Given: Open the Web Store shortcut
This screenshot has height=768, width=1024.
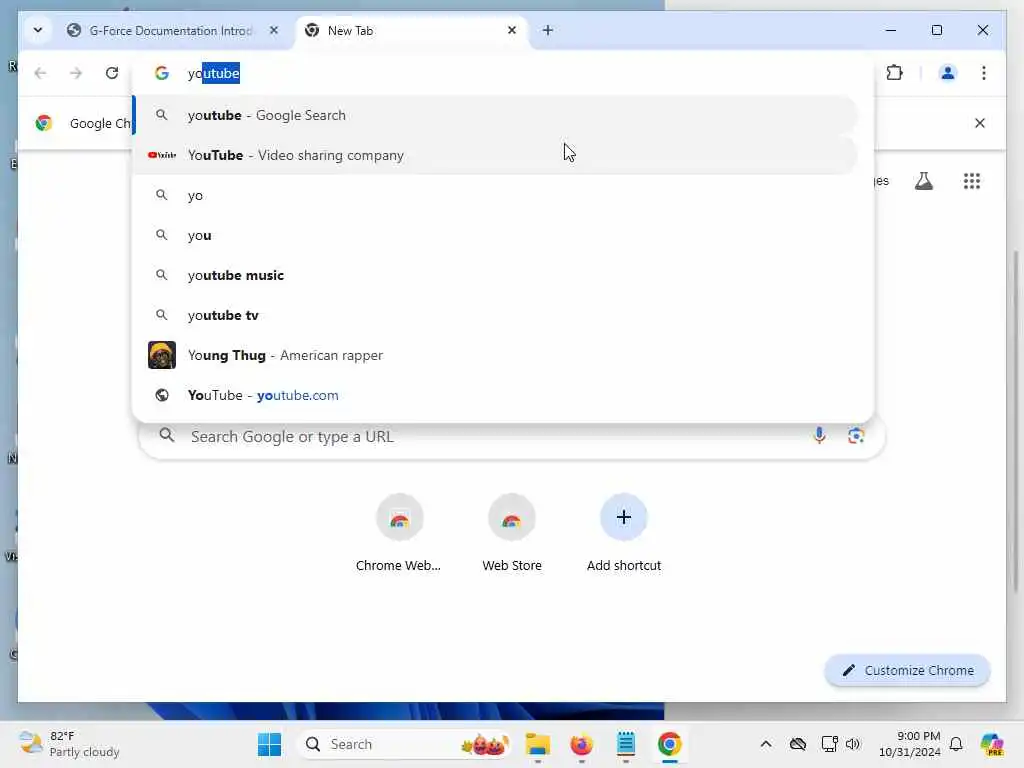Looking at the screenshot, I should click(x=512, y=534).
